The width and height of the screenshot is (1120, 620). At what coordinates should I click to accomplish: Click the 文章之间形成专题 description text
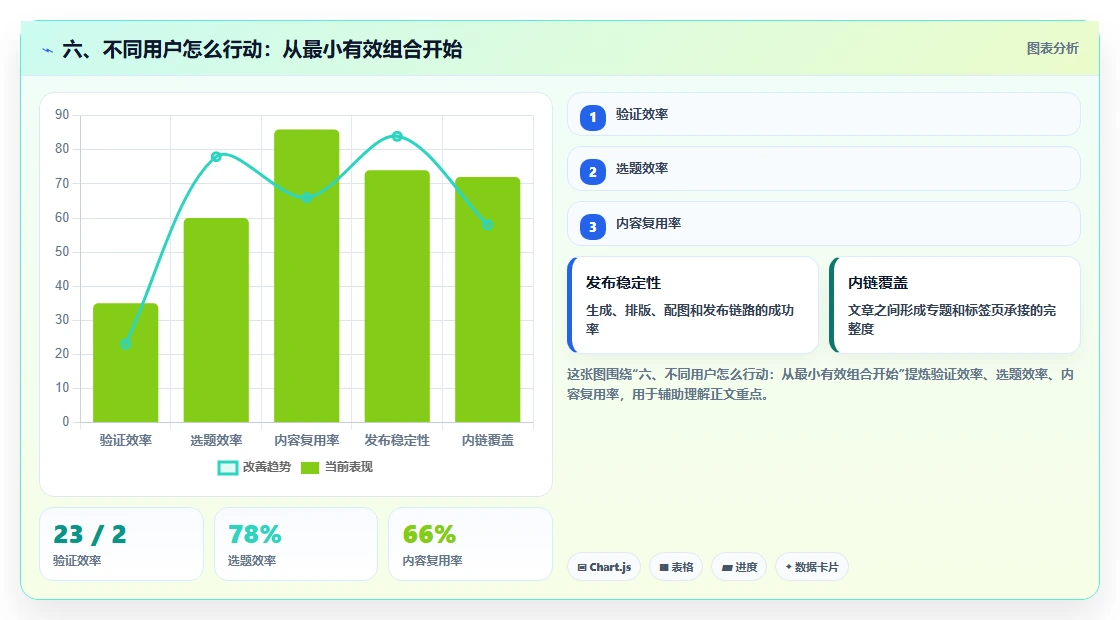(952, 319)
